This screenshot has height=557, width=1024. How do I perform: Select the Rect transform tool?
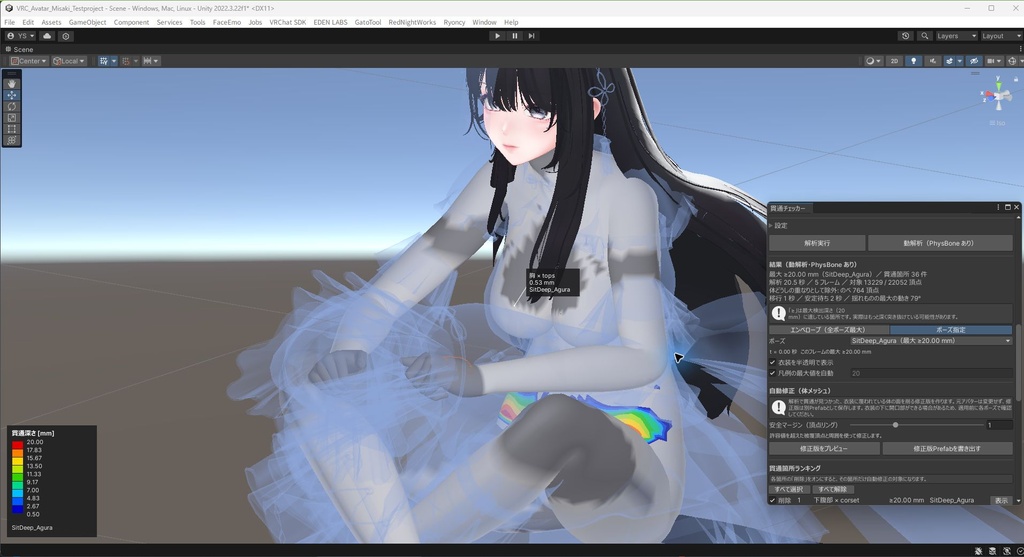pos(12,129)
